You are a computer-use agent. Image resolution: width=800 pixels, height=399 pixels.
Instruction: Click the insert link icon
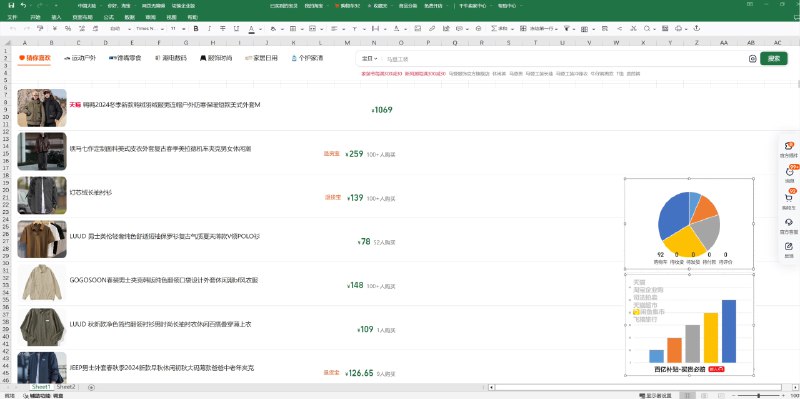(432, 29)
